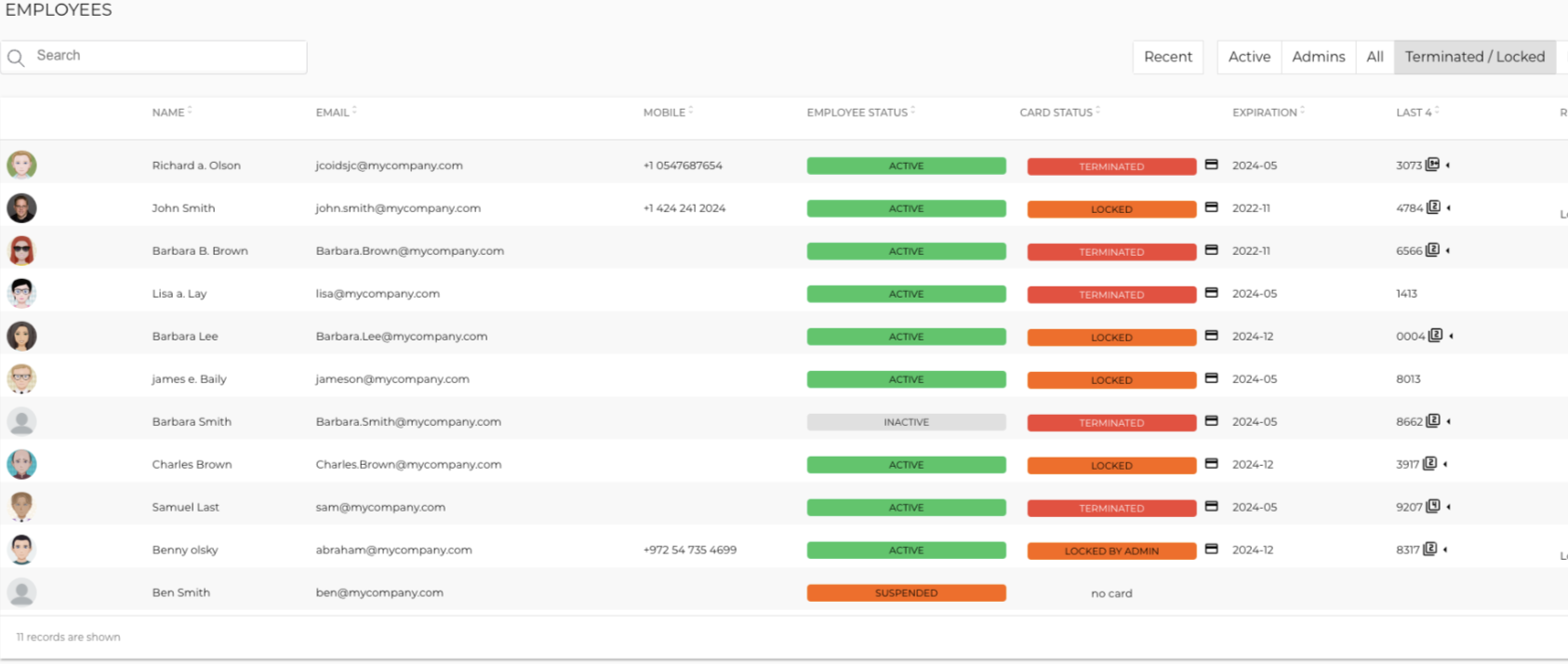The image size is (1568, 664).
Task: Click the card icon in Benny olsky's row
Action: click(1211, 550)
